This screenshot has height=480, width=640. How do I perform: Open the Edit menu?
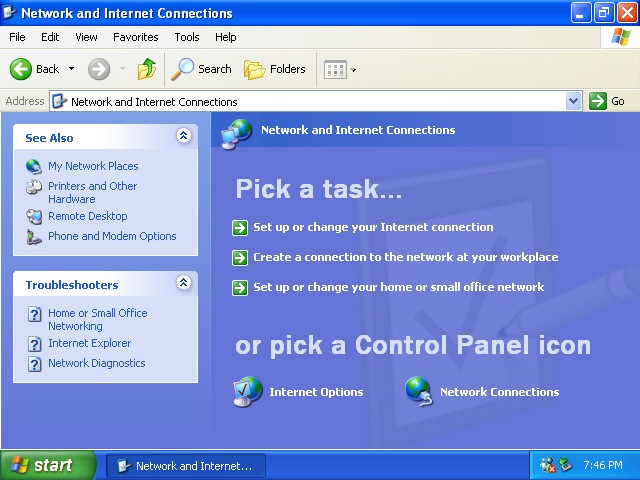[x=50, y=37]
